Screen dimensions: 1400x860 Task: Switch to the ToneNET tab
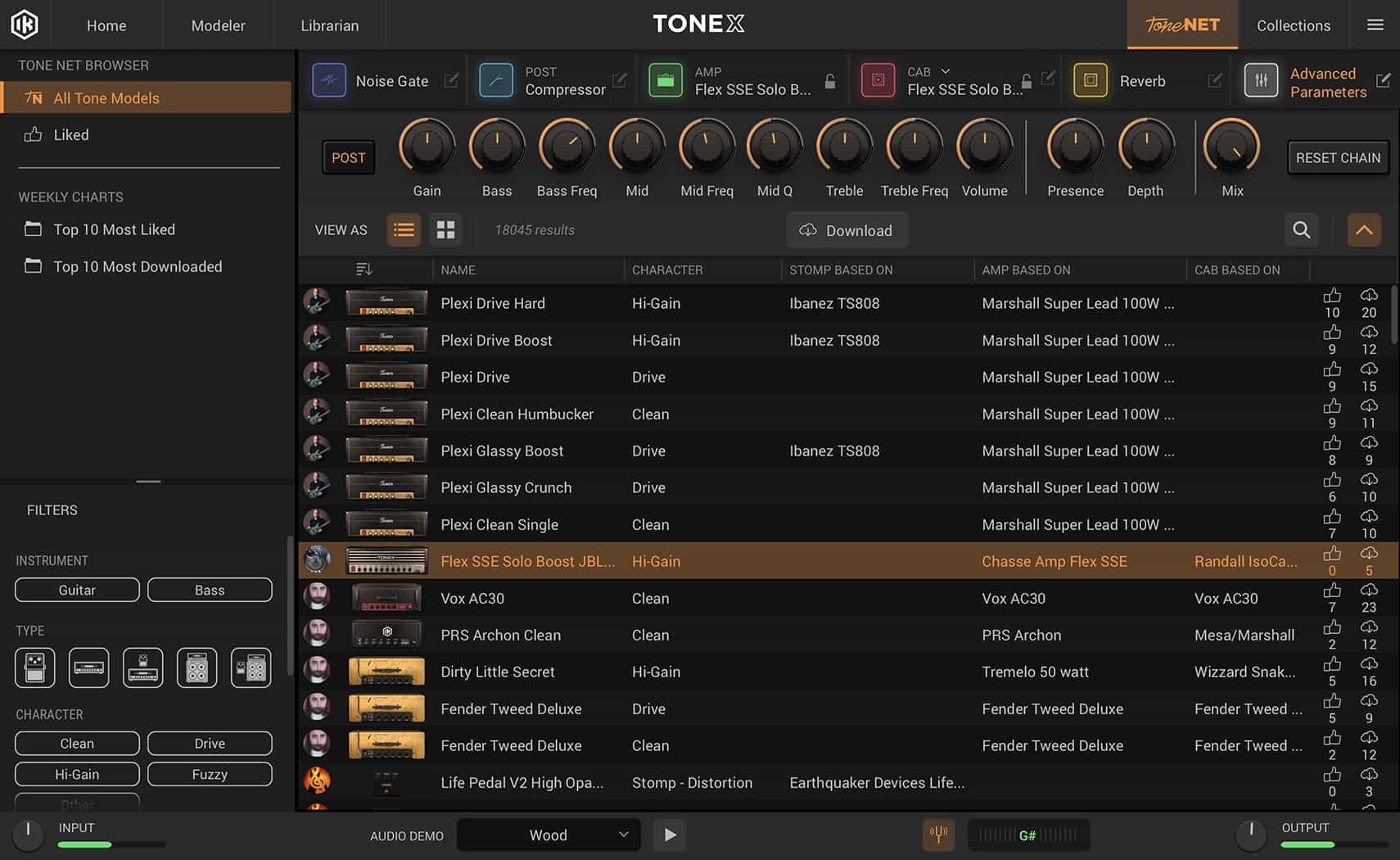(1182, 25)
